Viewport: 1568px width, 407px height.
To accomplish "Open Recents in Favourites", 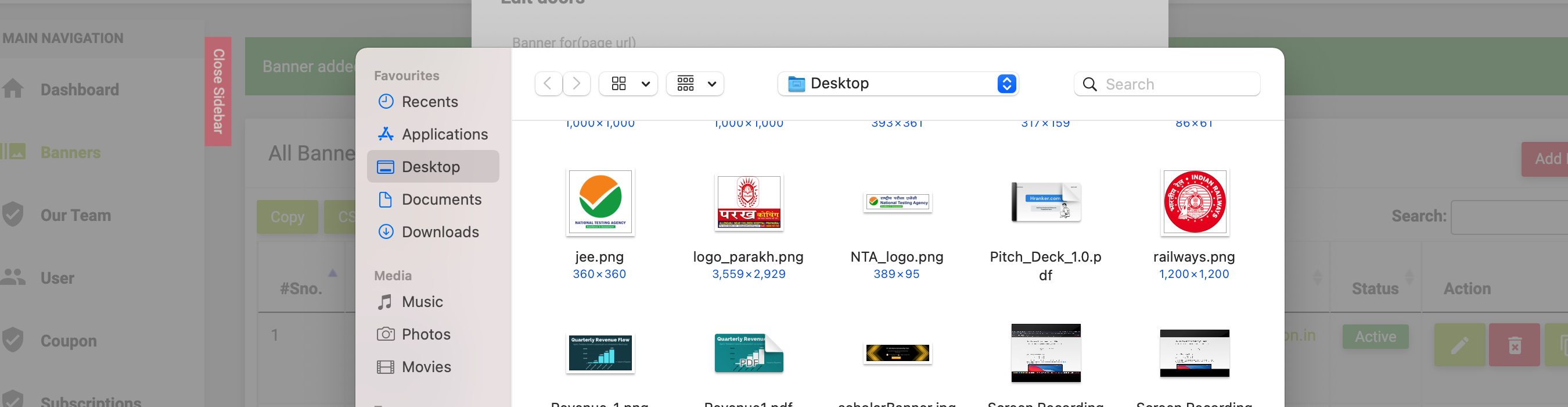I will 433,102.
